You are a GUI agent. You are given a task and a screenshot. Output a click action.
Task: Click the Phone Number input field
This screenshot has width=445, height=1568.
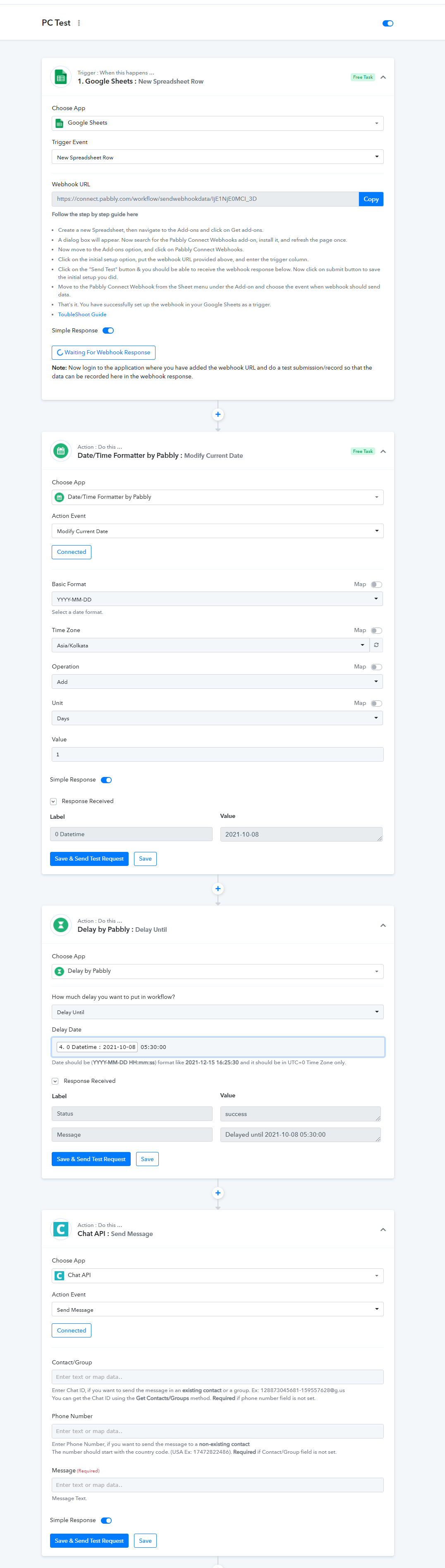pos(218,1432)
